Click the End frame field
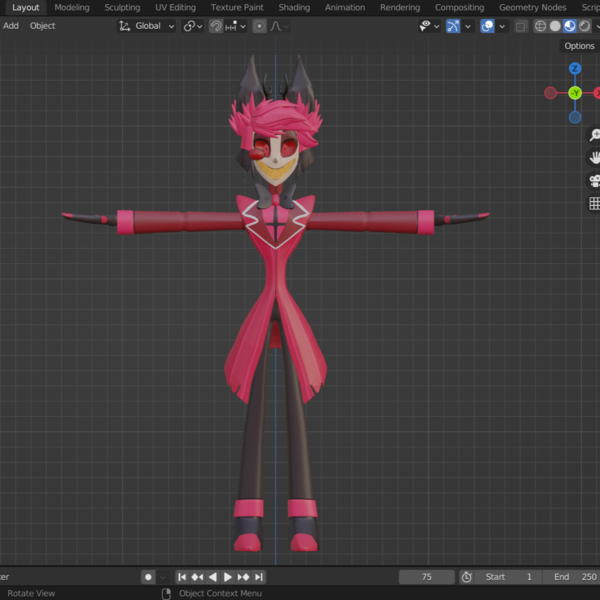Screen dimensions: 600x600 click(572, 577)
